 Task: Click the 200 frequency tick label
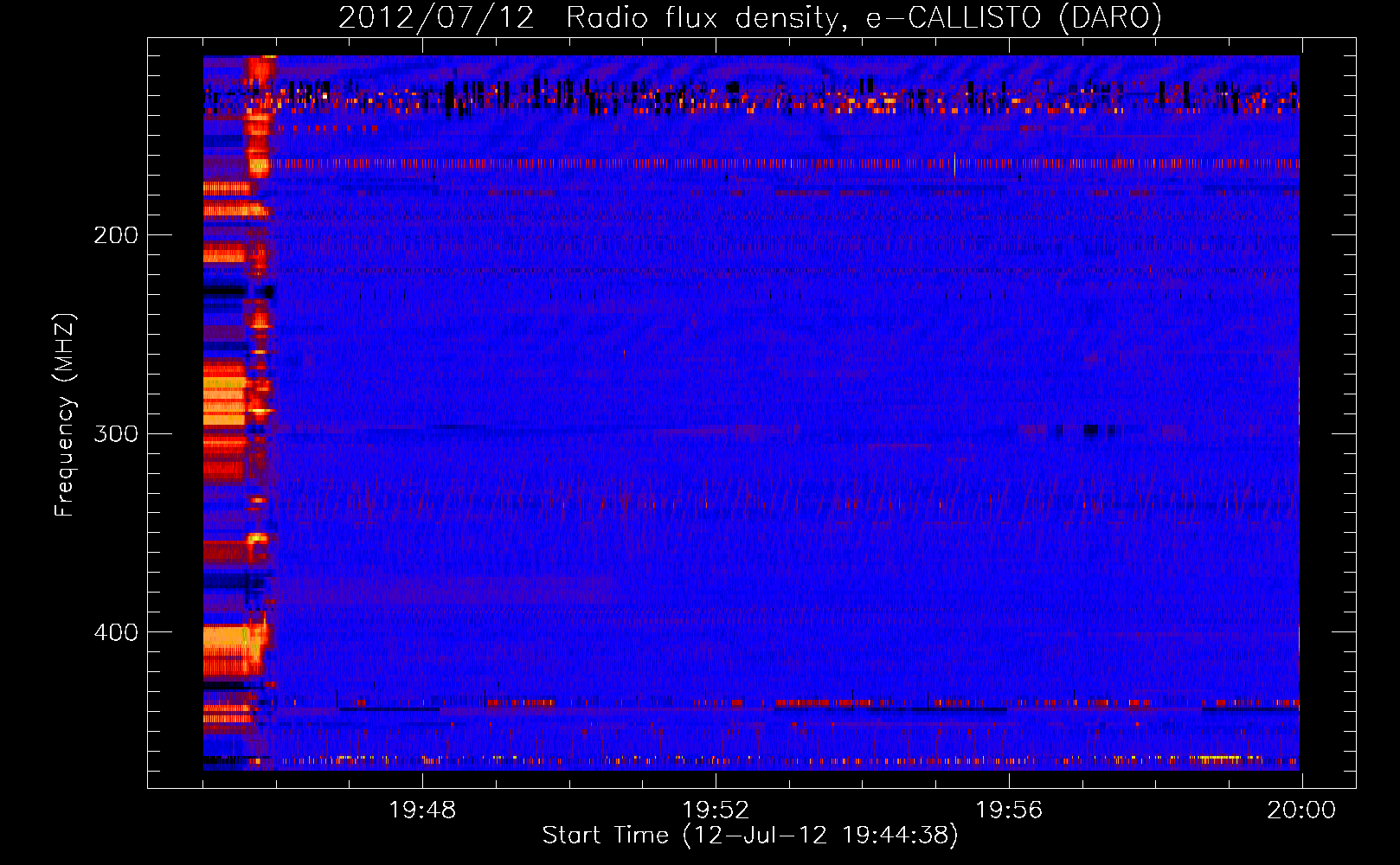point(116,235)
